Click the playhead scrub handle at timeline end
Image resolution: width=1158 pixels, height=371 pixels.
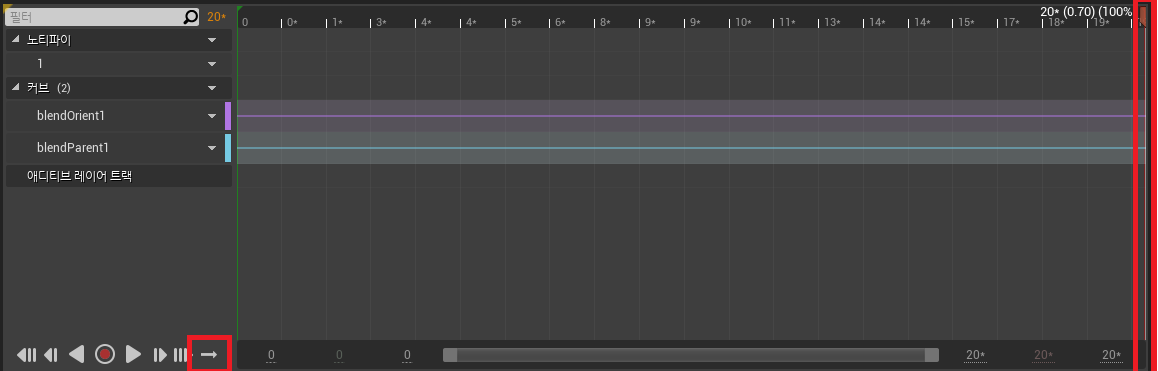pos(1143,16)
